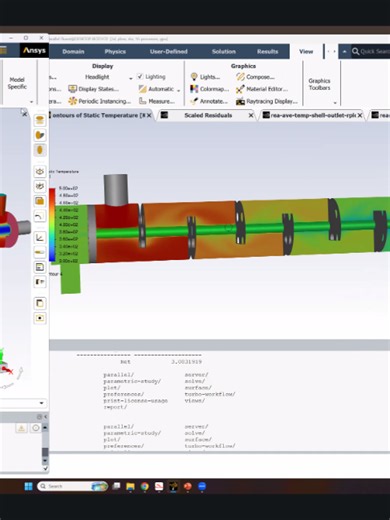Expand the Graphics Toolbars dropdown
This screenshot has width=390, height=520.
click(335, 103)
